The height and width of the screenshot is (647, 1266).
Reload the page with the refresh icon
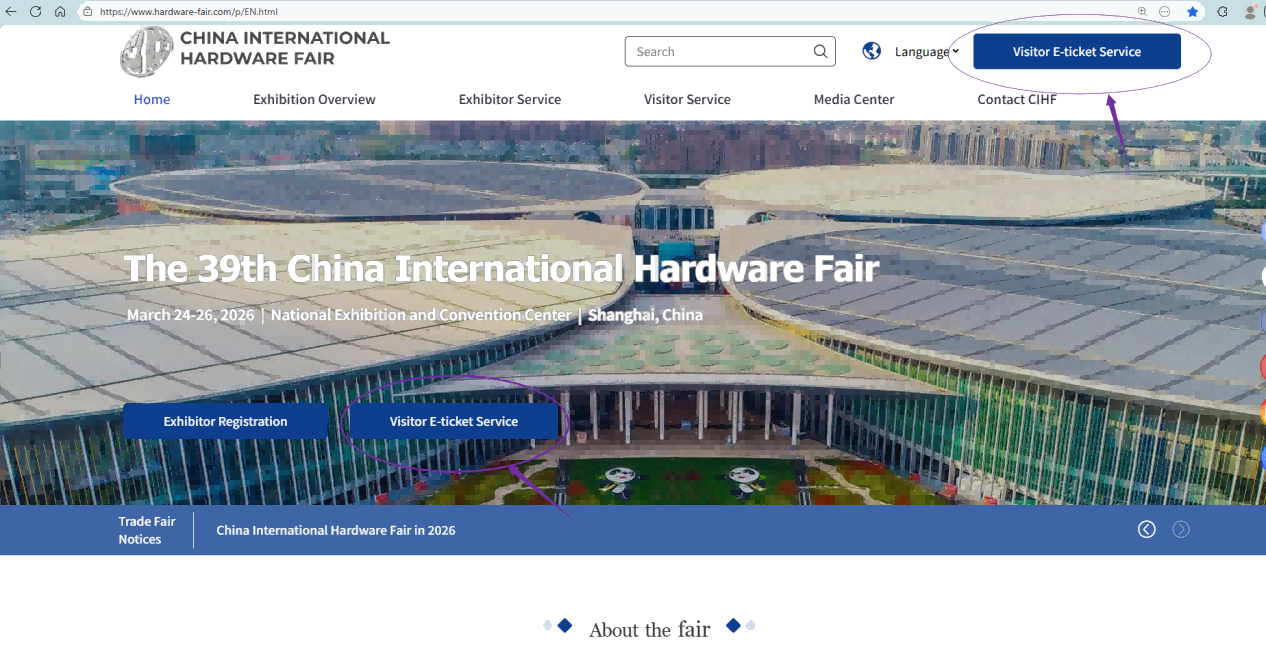click(36, 11)
